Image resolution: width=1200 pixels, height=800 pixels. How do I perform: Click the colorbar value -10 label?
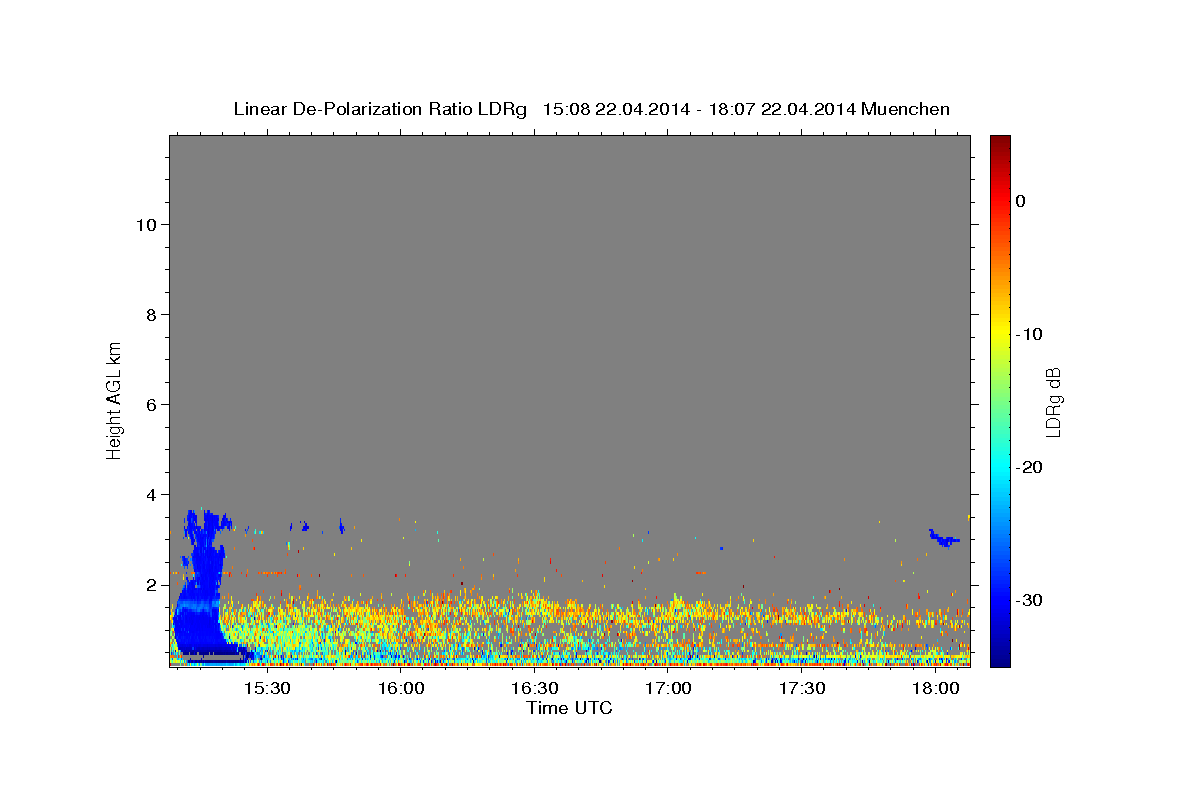coord(1029,334)
